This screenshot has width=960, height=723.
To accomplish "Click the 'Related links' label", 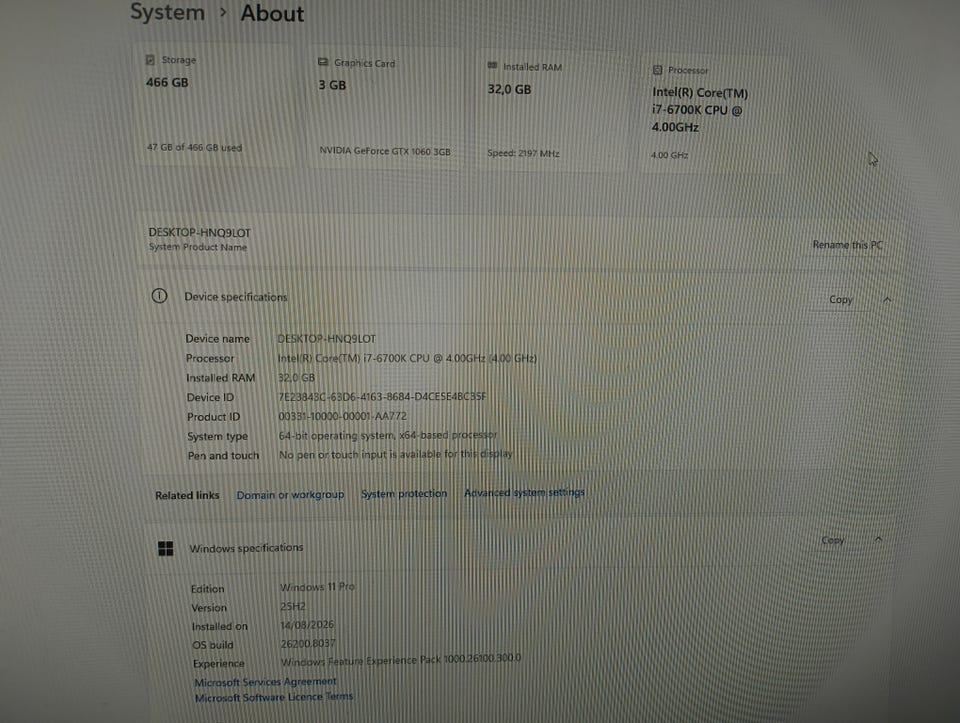I will (187, 495).
